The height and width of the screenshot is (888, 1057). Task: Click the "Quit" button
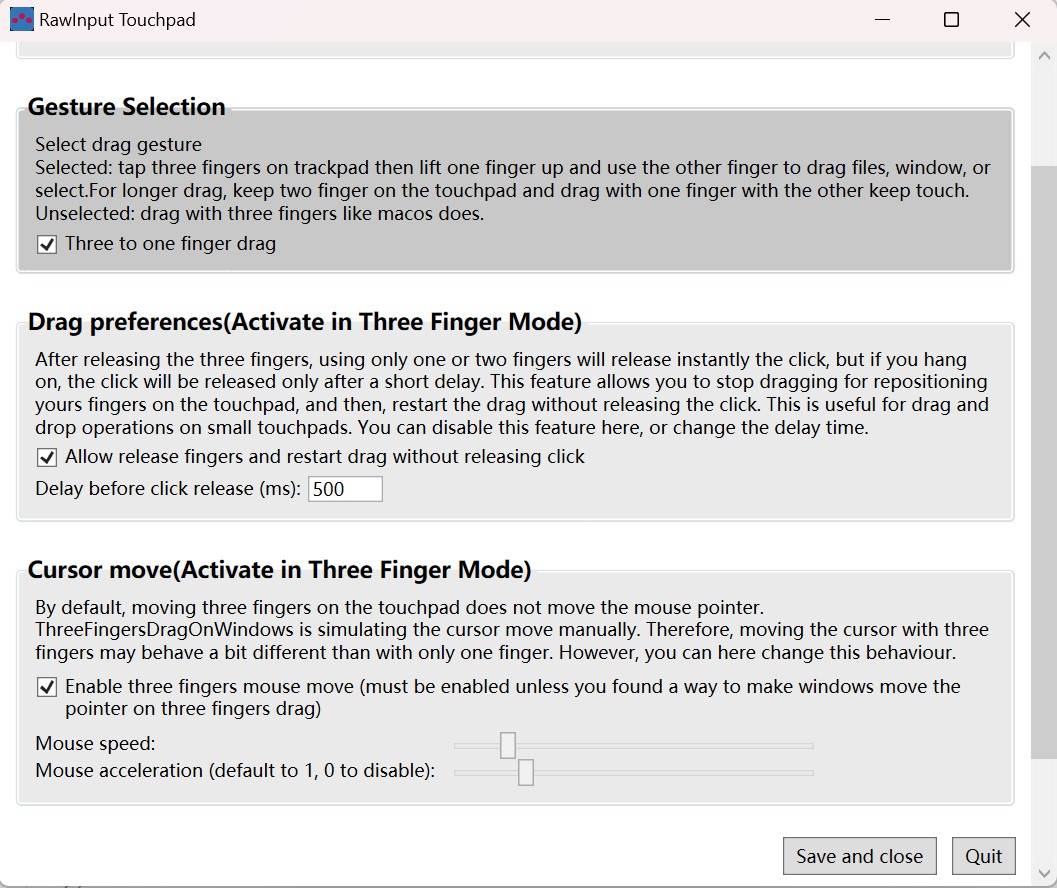pos(984,856)
